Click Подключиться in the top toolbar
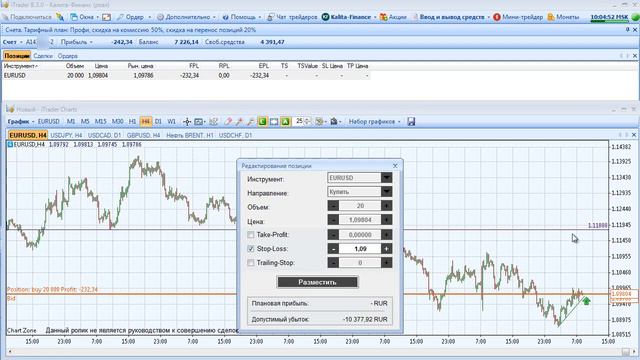 (x=27, y=17)
